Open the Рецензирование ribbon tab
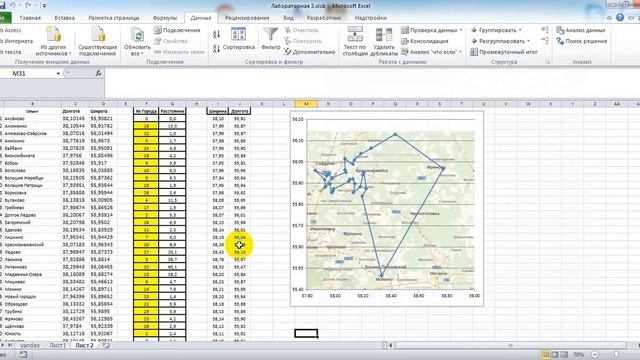The image size is (640, 360). click(x=247, y=18)
